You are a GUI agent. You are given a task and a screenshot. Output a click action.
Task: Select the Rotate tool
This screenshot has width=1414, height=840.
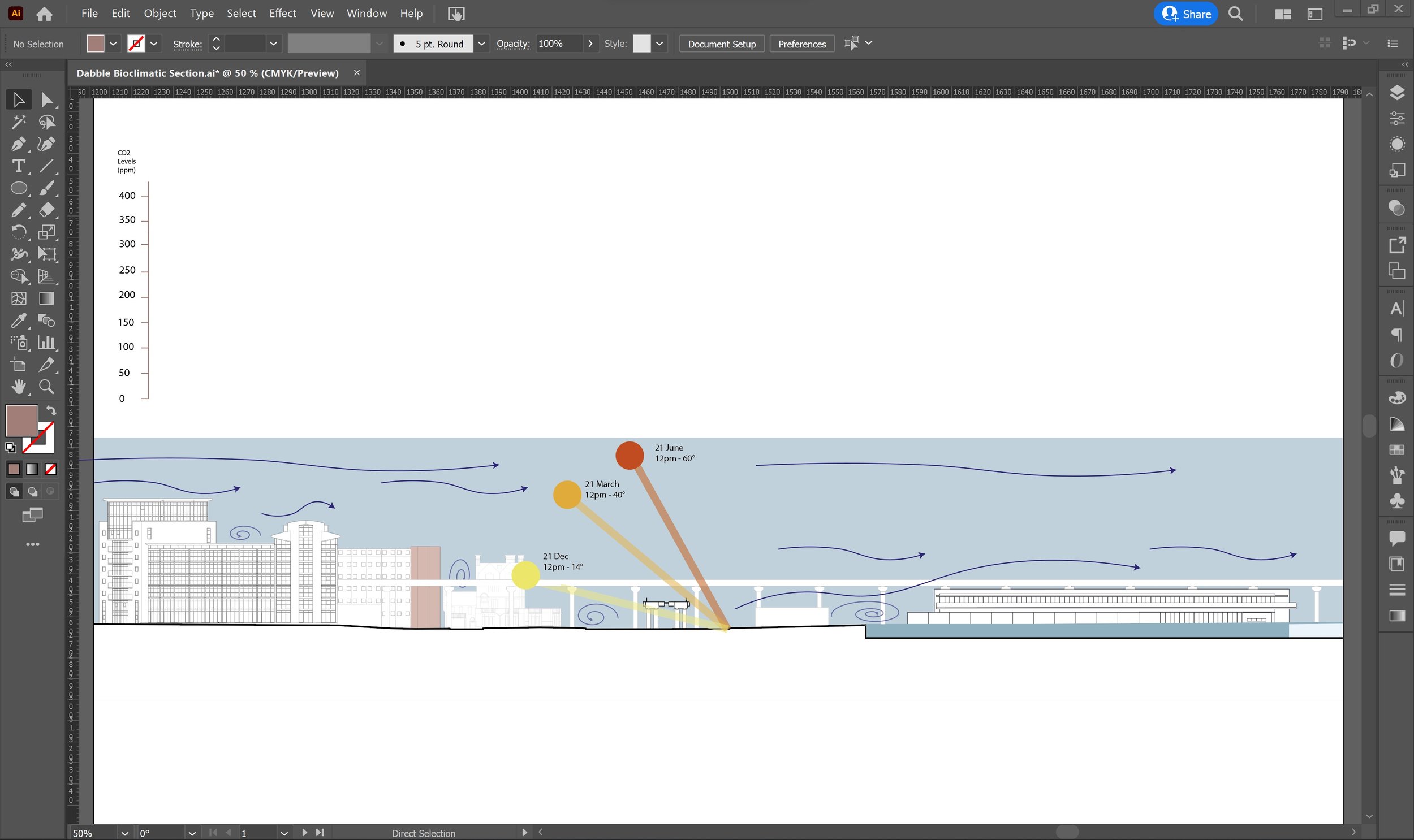[x=18, y=232]
